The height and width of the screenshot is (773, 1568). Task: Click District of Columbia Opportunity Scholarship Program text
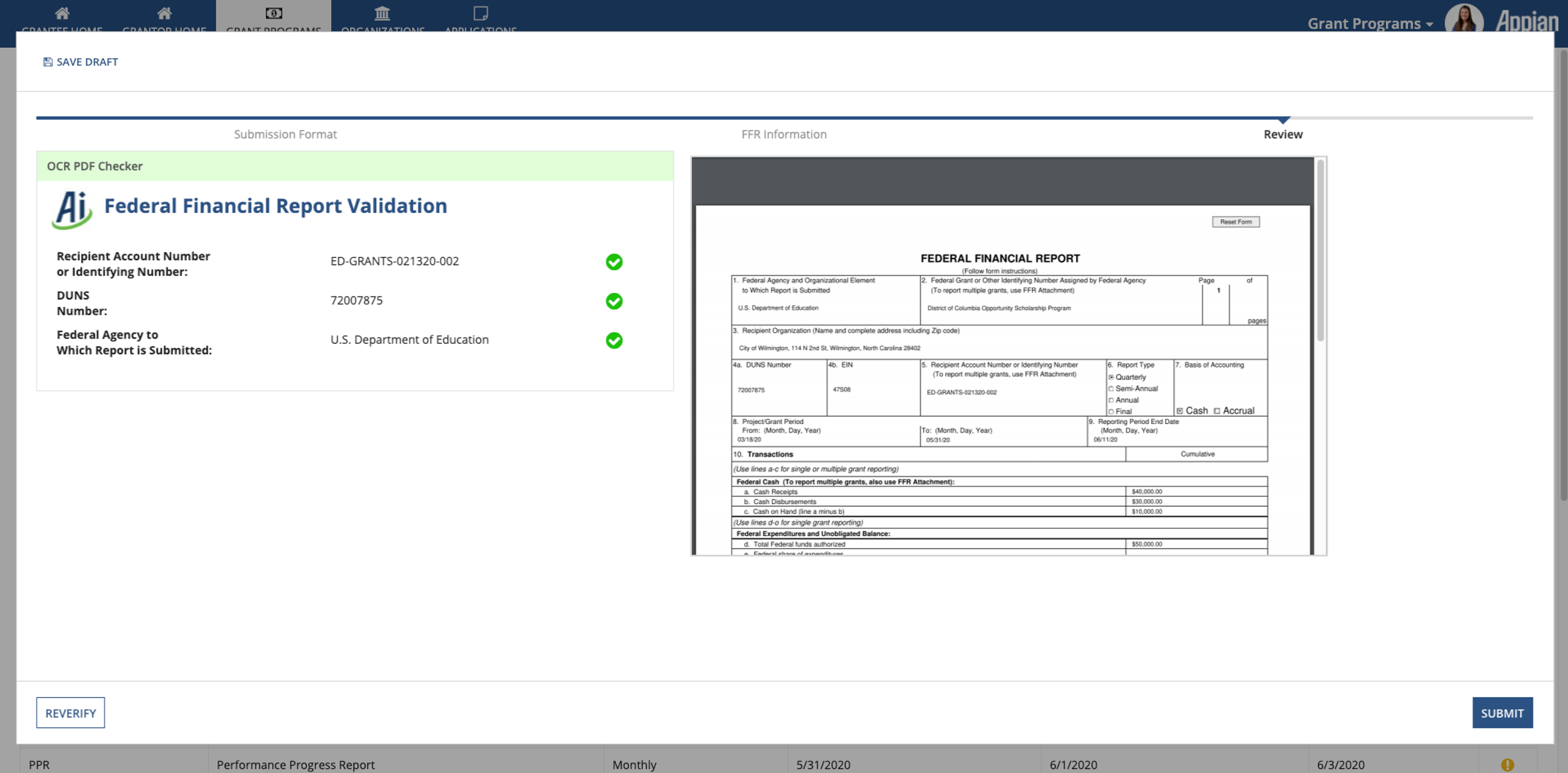999,308
